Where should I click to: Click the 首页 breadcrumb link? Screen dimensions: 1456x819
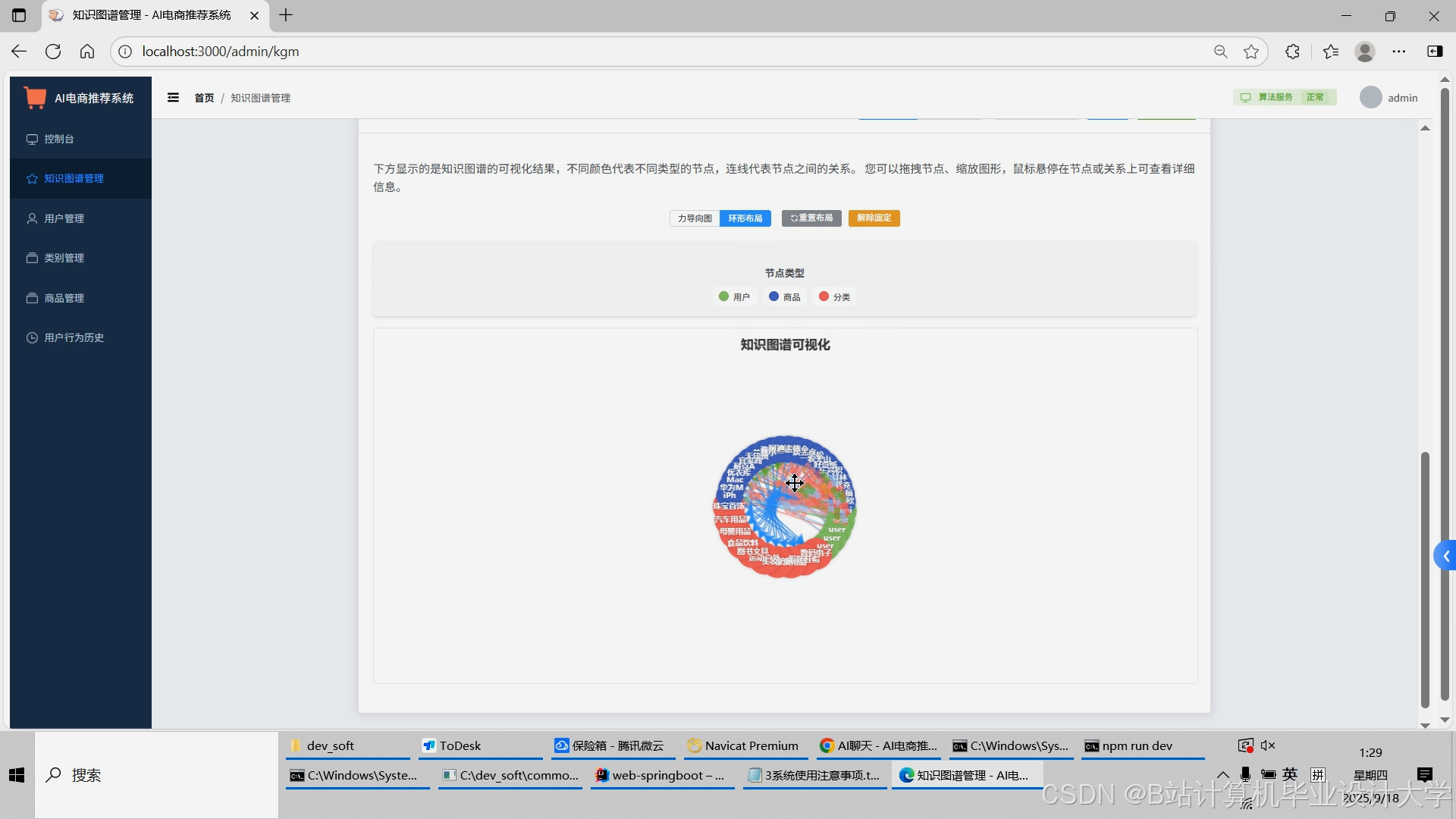click(204, 98)
